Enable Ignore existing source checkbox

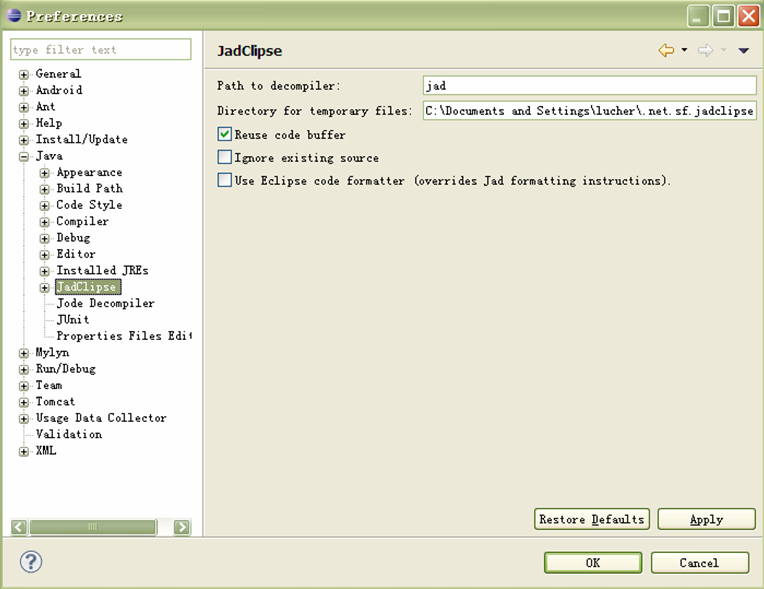click(225, 157)
